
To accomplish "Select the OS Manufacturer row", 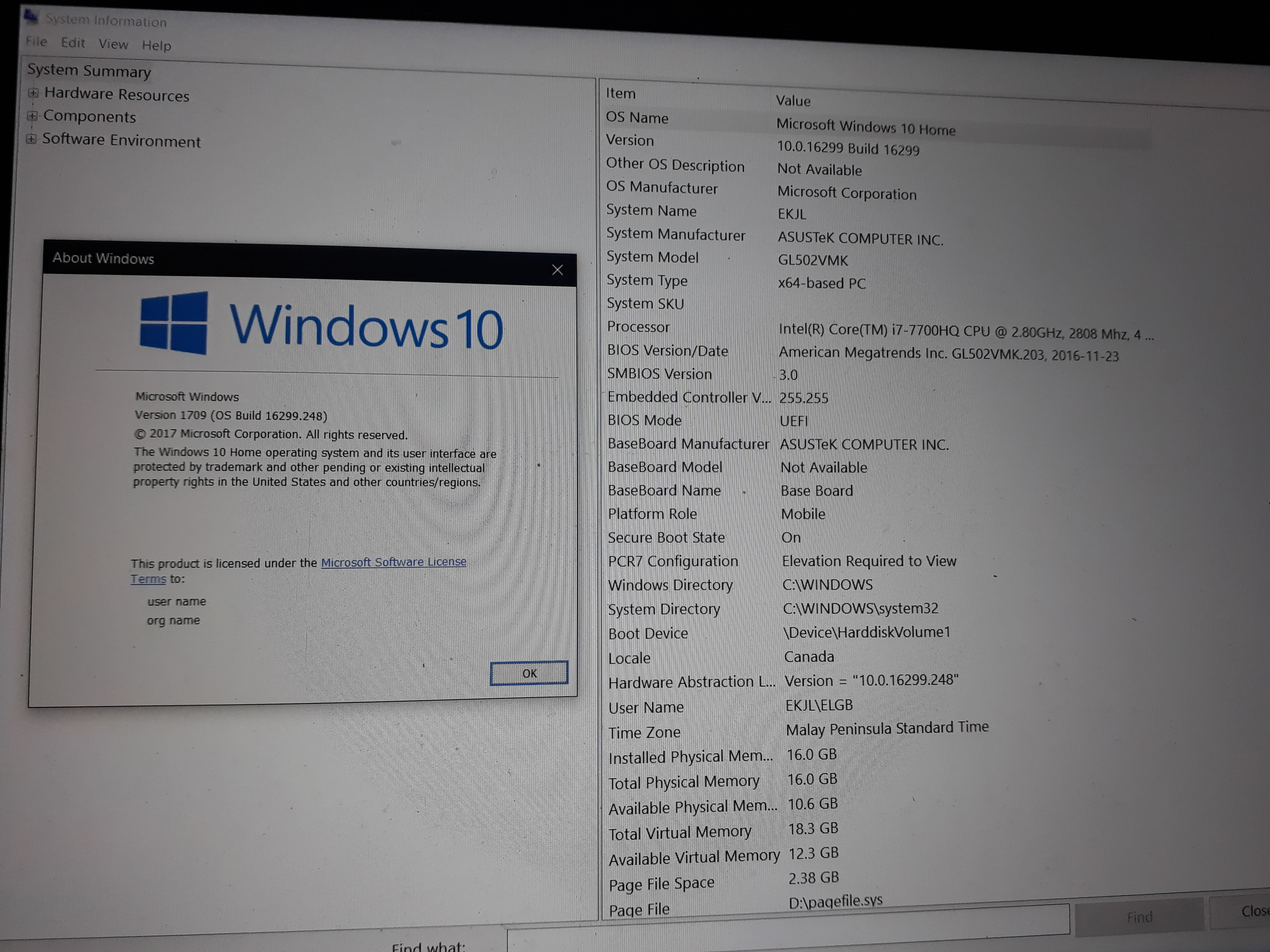I will (761, 191).
